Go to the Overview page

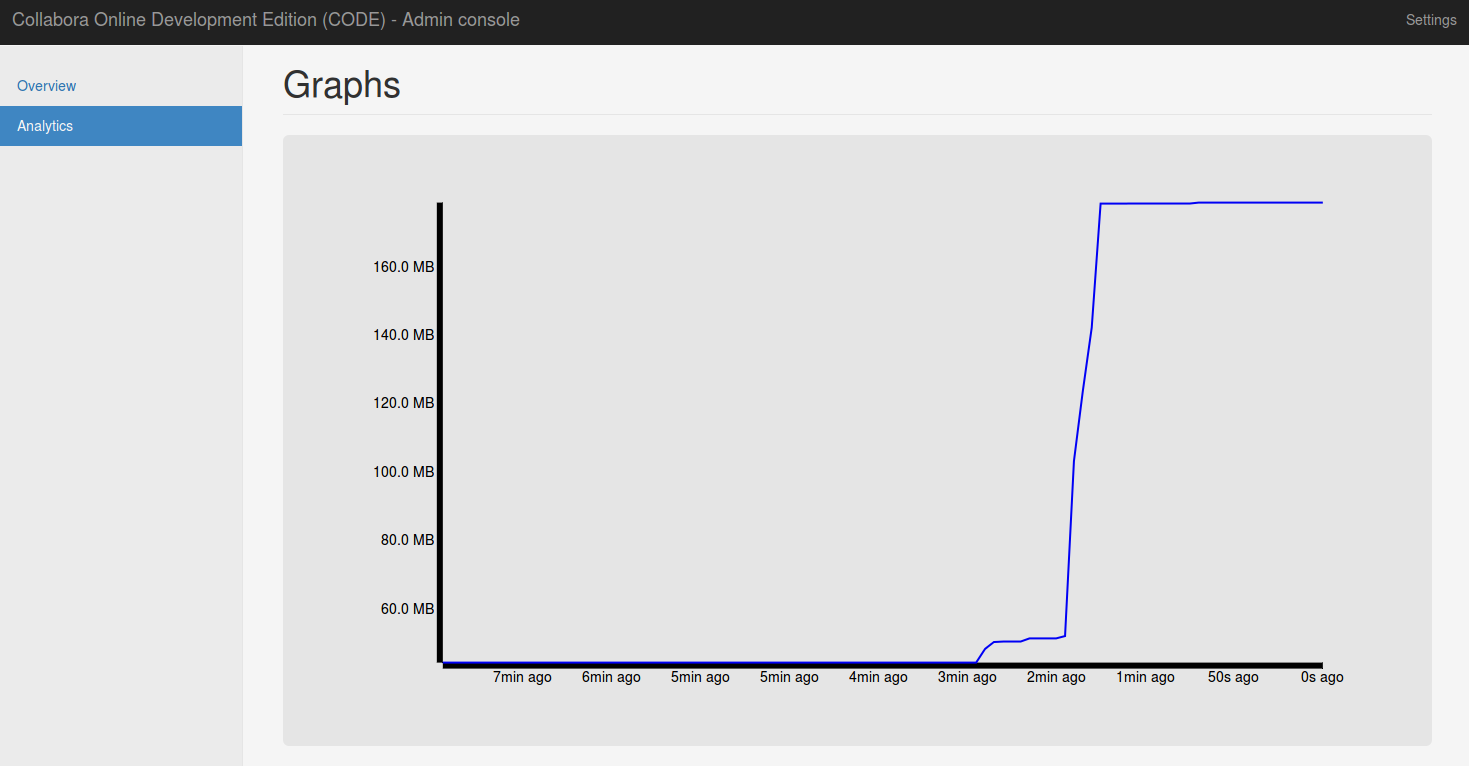(47, 86)
